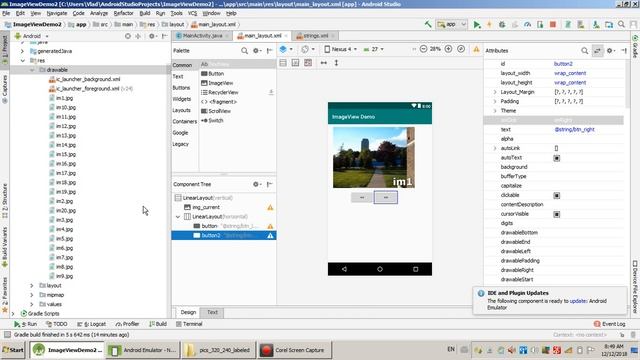Search the Palette with the magnifier icon
This screenshot has width=640, height=360.
click(244, 51)
